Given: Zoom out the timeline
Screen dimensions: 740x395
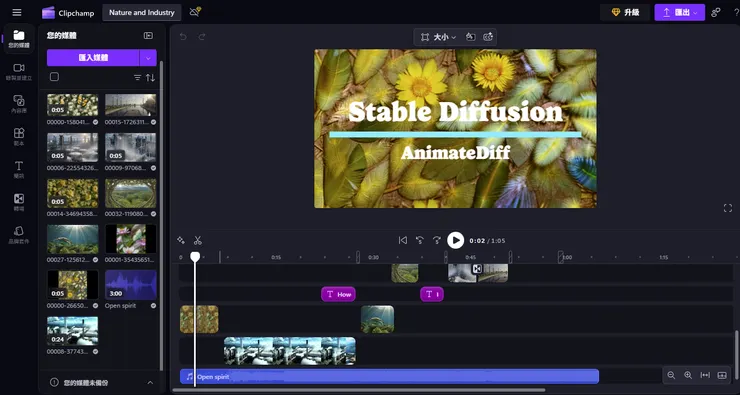Looking at the screenshot, I should 671,375.
